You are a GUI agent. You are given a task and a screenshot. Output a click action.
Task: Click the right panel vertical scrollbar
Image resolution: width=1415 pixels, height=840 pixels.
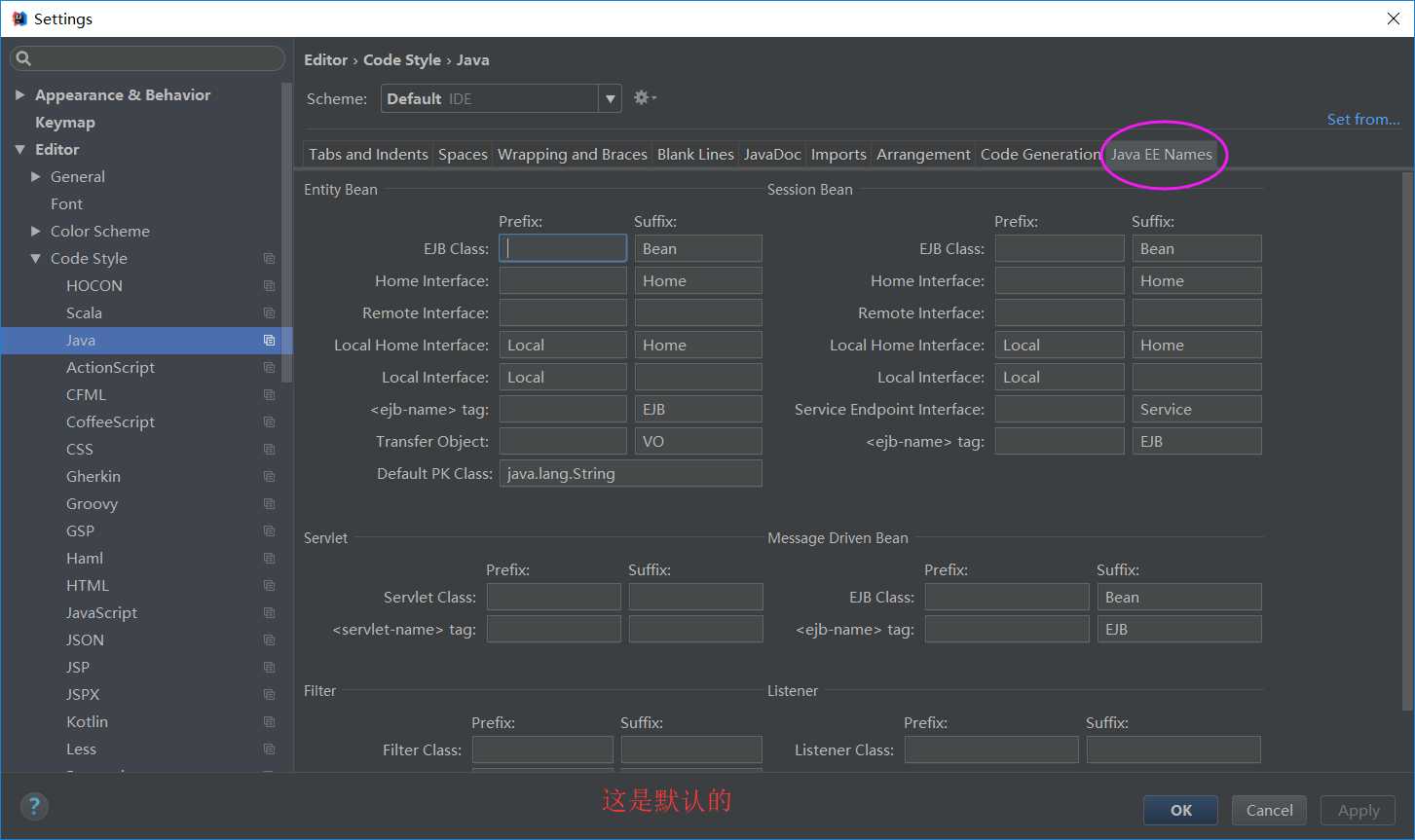coord(1406,441)
